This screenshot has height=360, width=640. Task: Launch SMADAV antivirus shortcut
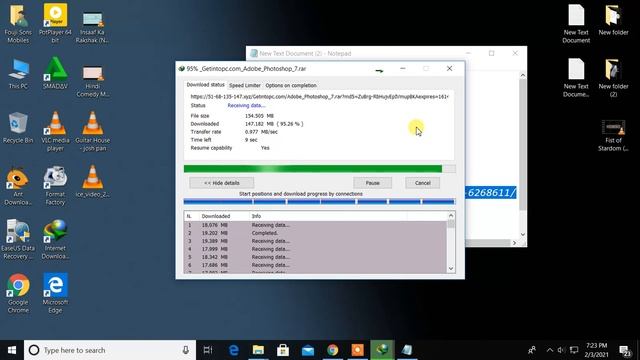point(55,73)
